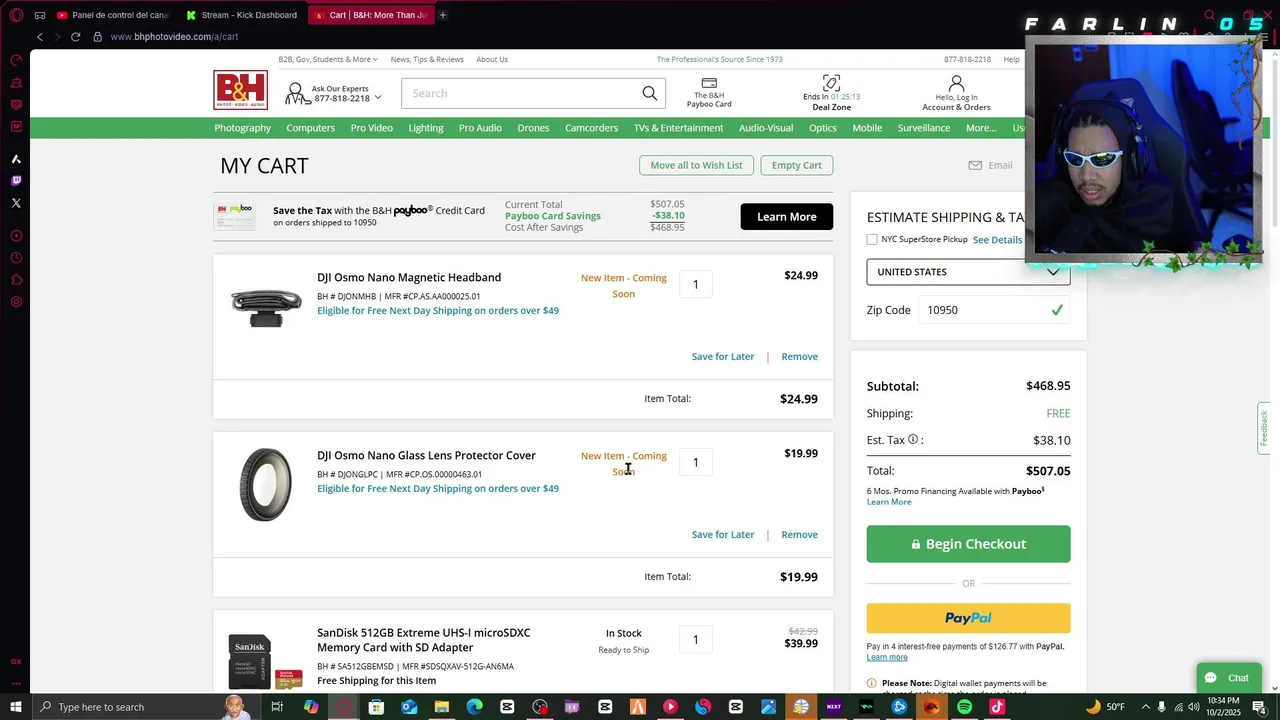
Task: Open the Extensions cube icon in sidebar
Action: point(16,280)
